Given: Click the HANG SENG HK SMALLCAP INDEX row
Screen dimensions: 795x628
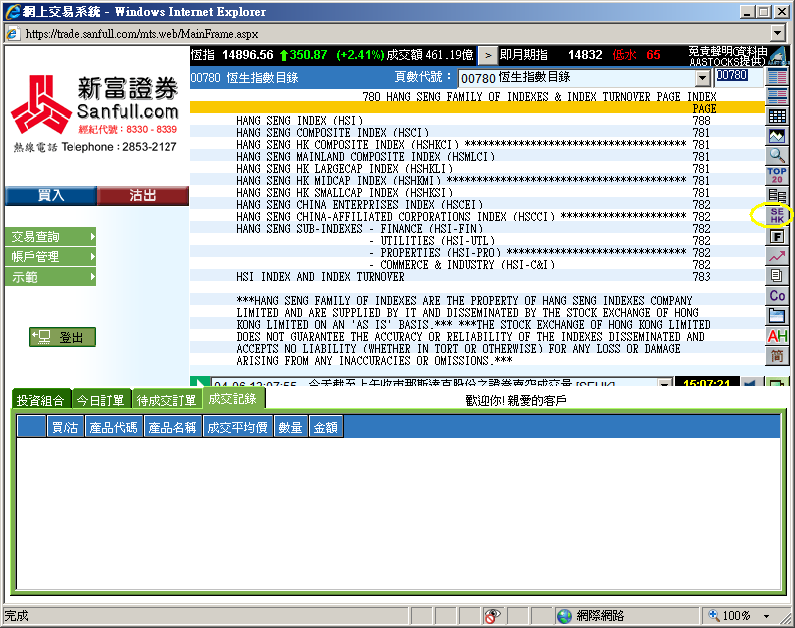Looking at the screenshot, I should 477,193.
